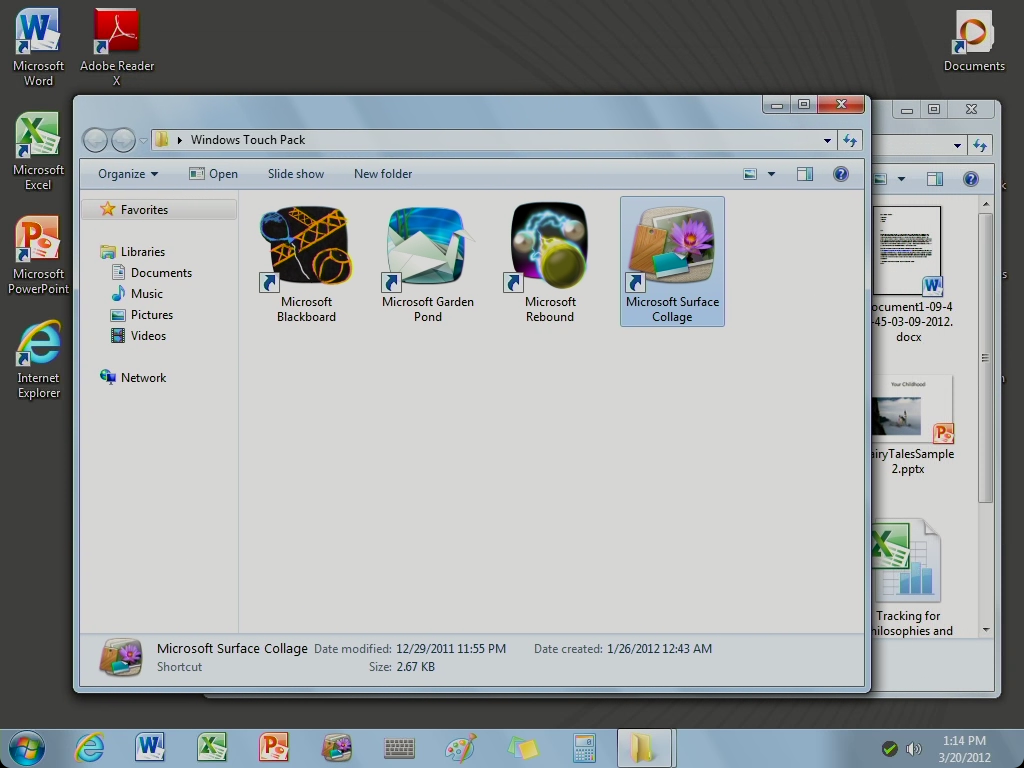Viewport: 1024px width, 768px height.
Task: Open the Organize dropdown menu
Action: point(128,174)
